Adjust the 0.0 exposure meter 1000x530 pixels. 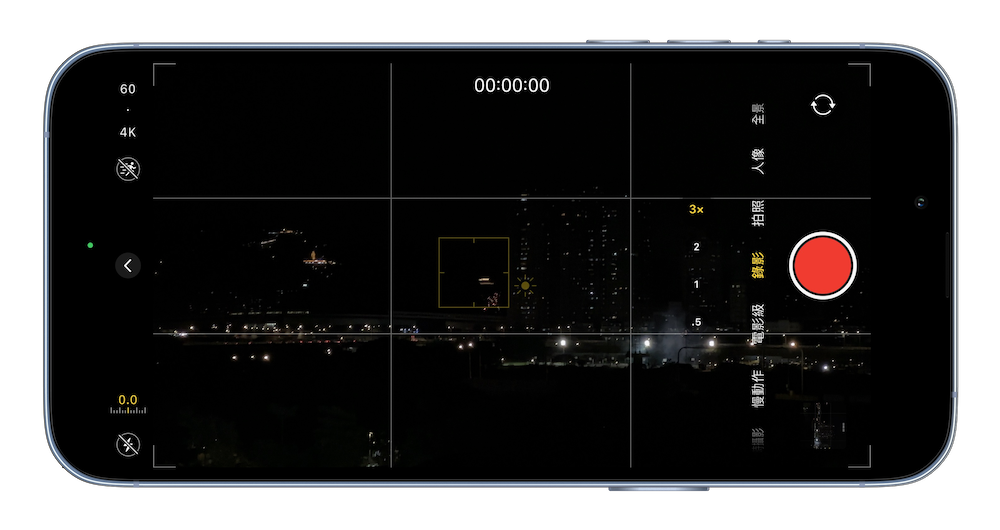pyautogui.click(x=128, y=405)
